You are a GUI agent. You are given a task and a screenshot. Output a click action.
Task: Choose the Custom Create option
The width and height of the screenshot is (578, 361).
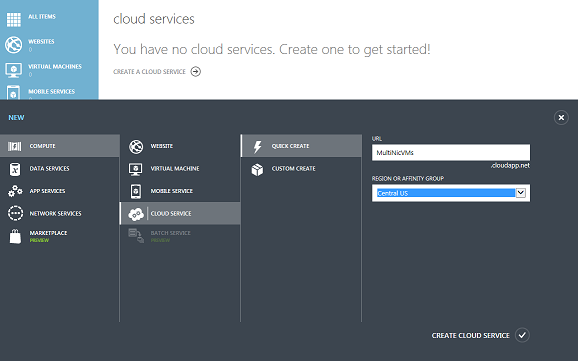point(301,169)
